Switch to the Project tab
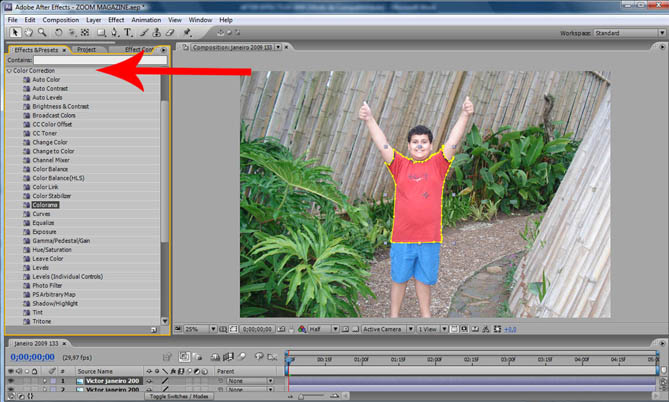 click(x=87, y=49)
